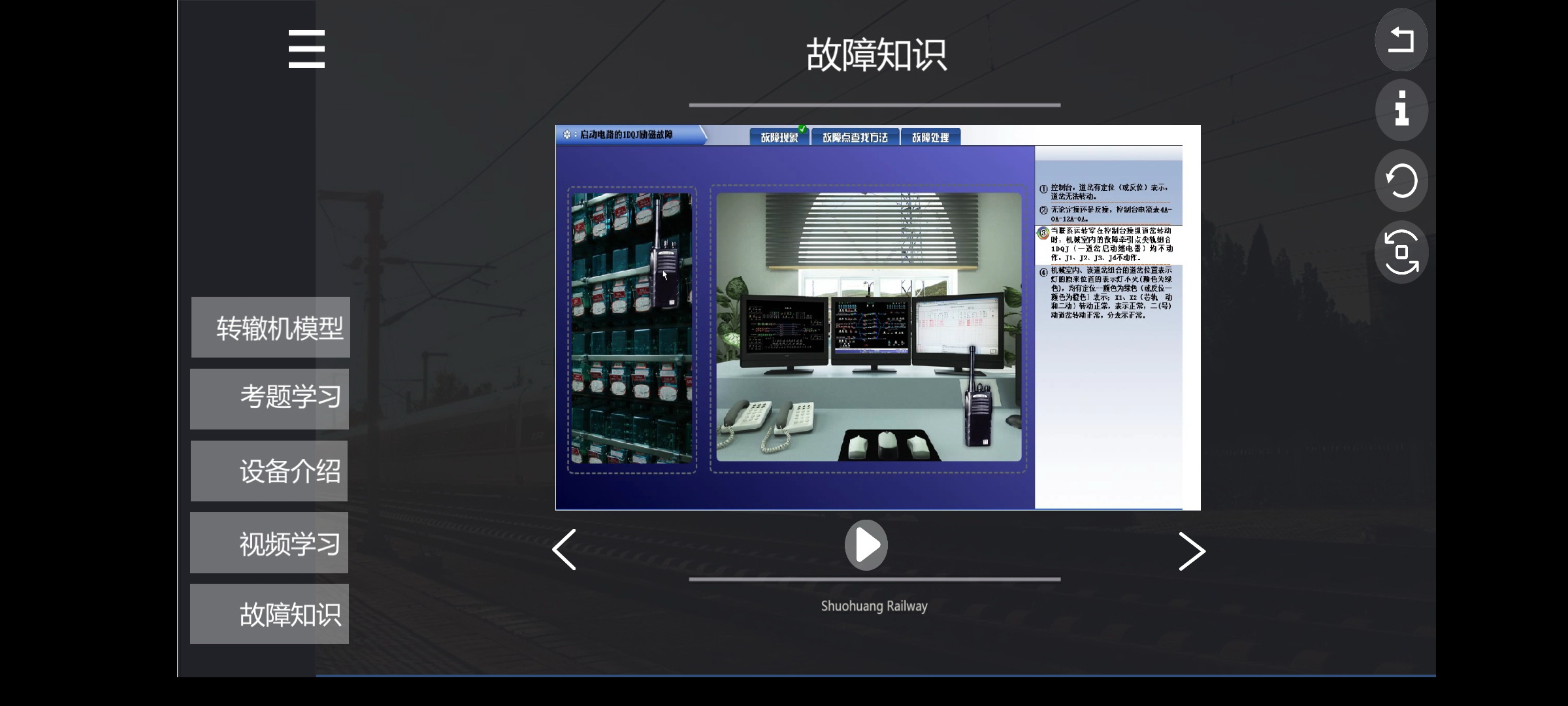
Task: Switch to 故障点查找方法 tab
Action: (855, 137)
